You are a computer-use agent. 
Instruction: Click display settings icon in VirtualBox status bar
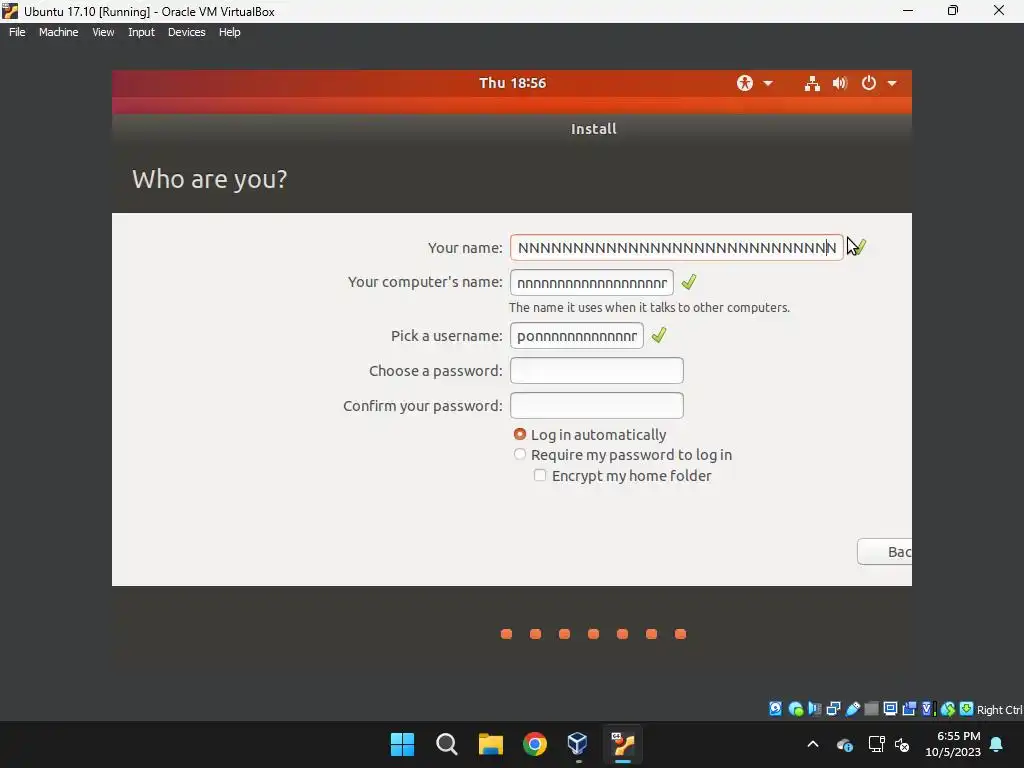890,709
